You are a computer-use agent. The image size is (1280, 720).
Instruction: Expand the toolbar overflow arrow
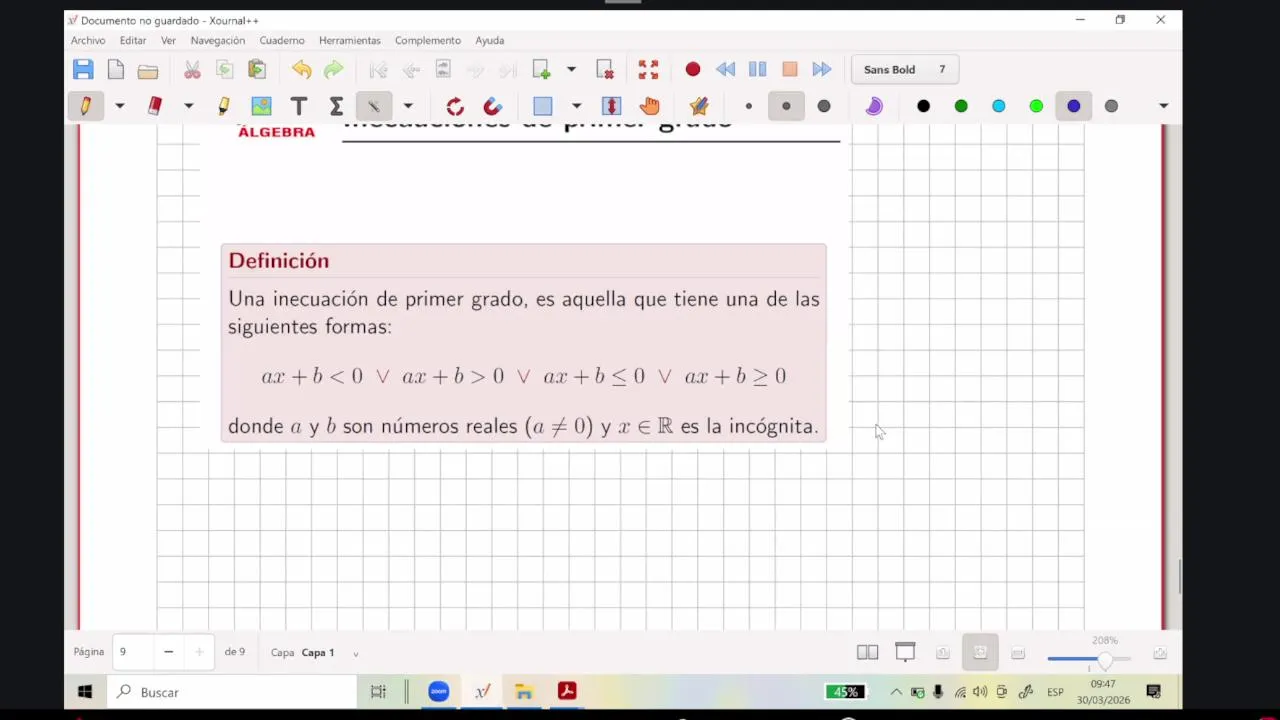[1163, 106]
